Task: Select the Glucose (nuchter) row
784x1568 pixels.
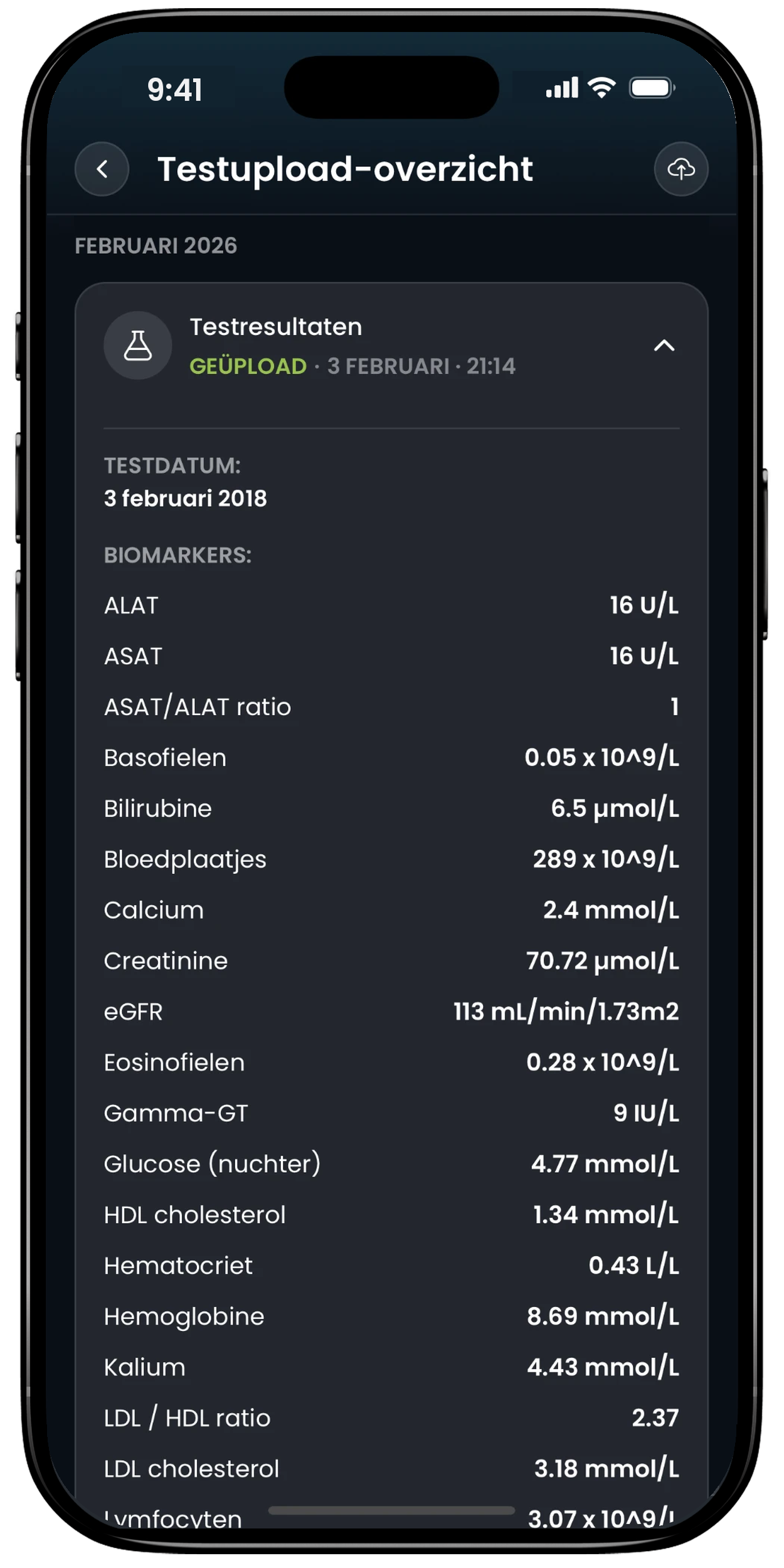Action: [391, 1164]
